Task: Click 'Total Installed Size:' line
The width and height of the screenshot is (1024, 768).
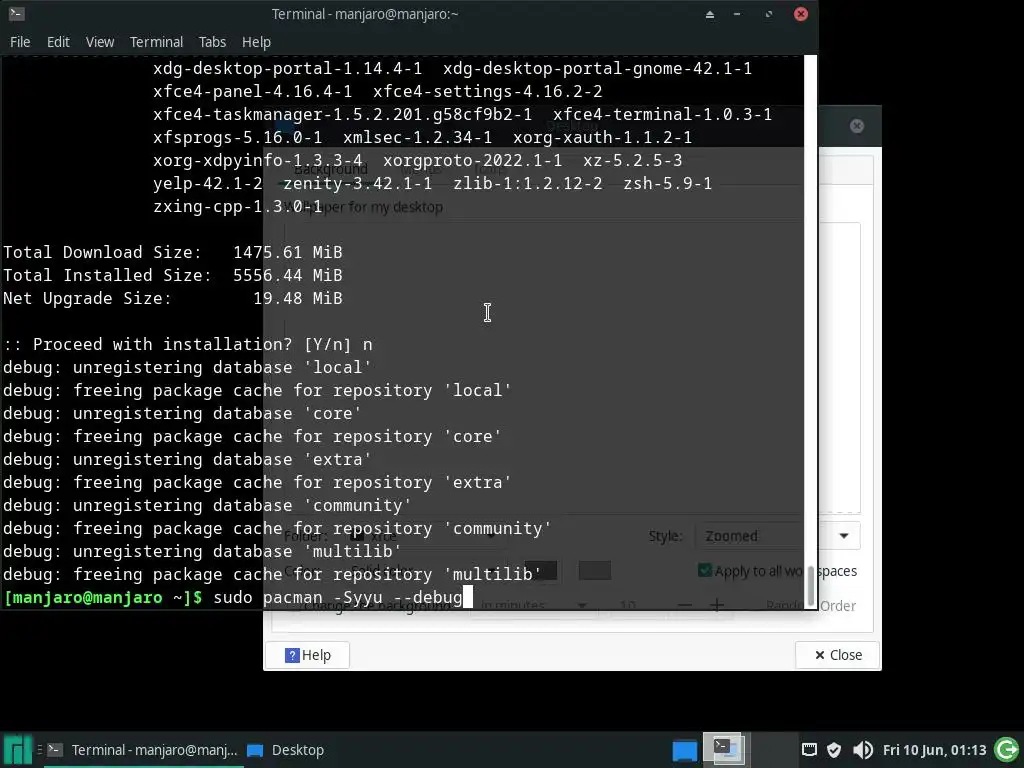Action: point(173,275)
